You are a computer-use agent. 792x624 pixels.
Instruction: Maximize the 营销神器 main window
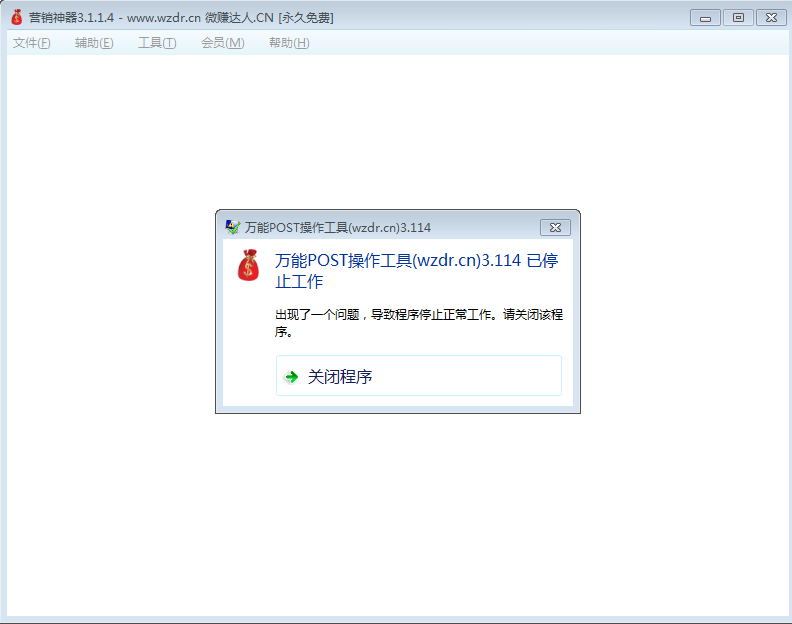(x=738, y=17)
